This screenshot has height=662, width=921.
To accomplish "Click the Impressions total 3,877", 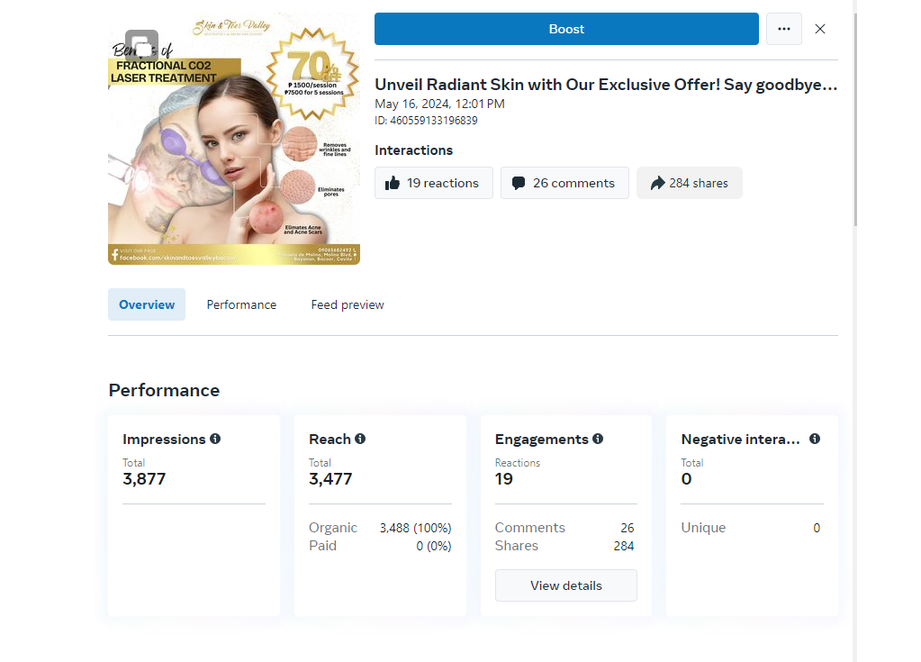I will (144, 479).
